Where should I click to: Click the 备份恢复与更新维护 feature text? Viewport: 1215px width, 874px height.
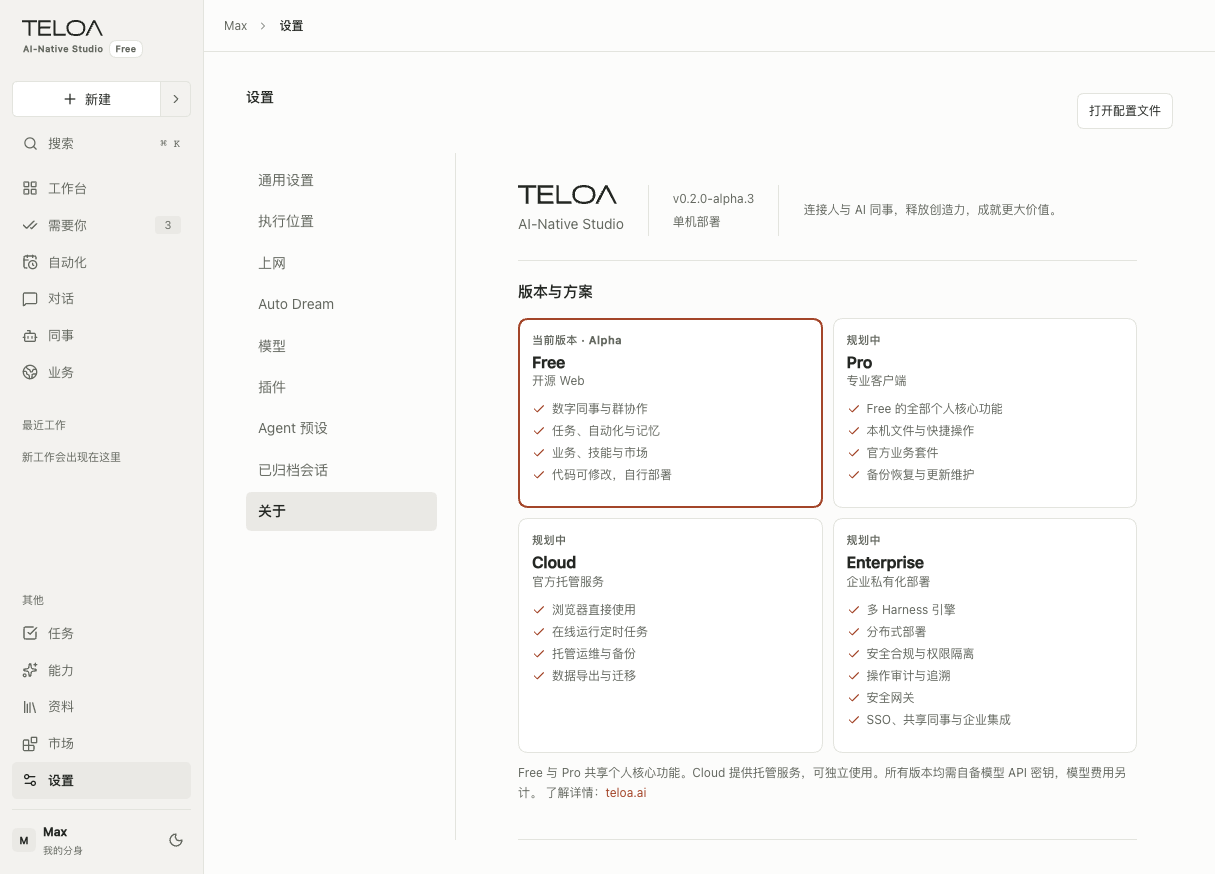point(920,475)
